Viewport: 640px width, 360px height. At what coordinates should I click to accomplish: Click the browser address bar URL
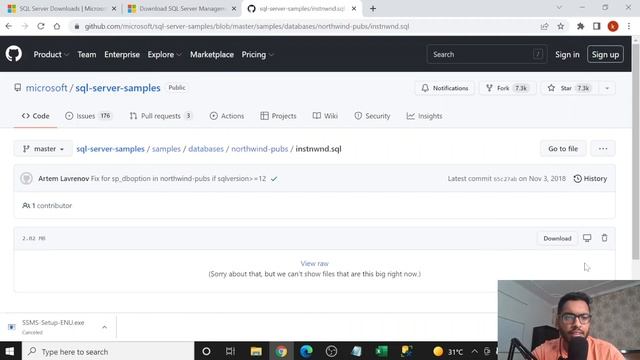(247, 26)
